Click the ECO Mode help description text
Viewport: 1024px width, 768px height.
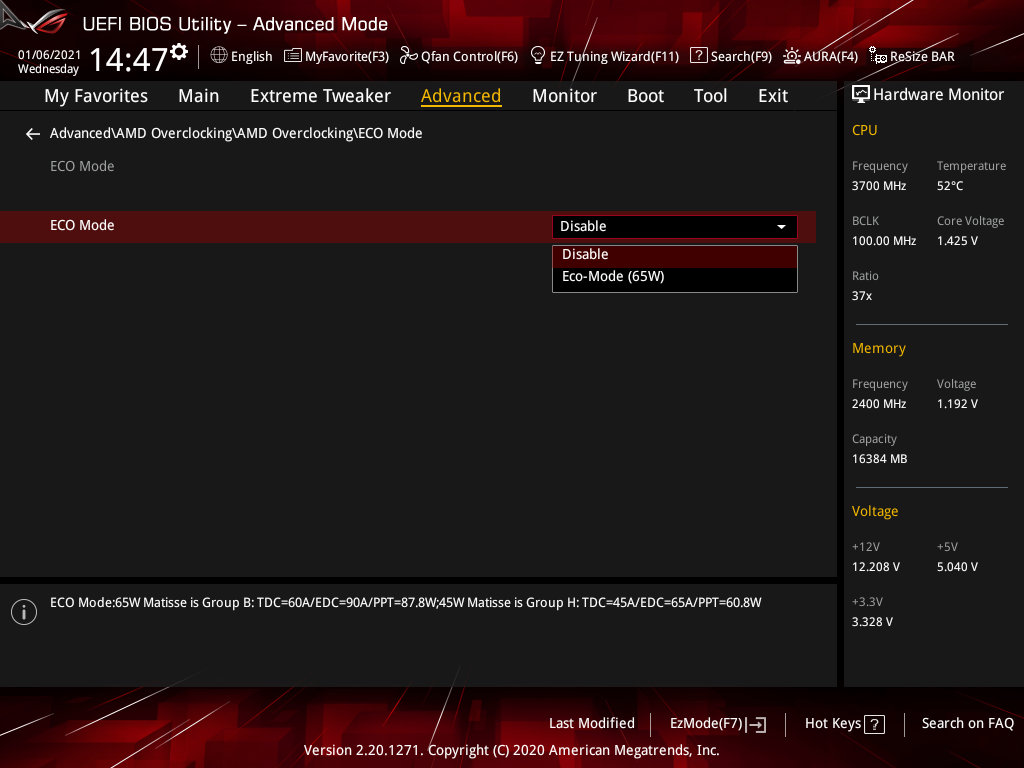[406, 603]
